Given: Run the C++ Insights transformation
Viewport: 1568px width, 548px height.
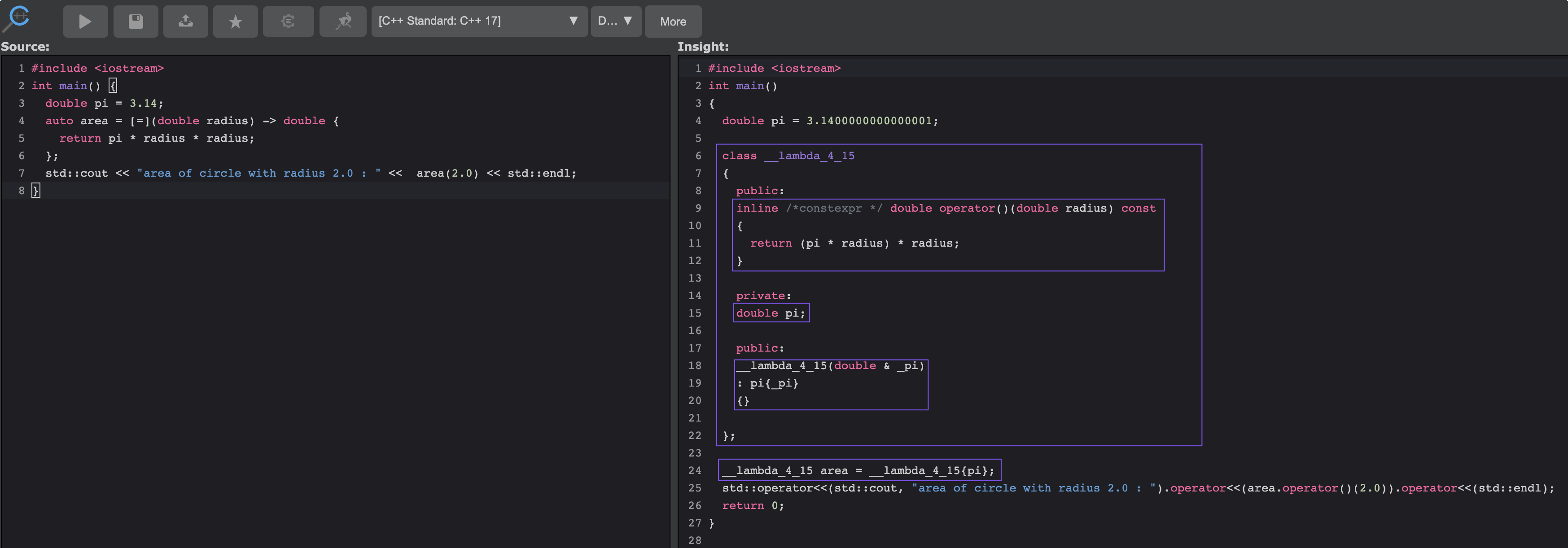Looking at the screenshot, I should point(85,22).
